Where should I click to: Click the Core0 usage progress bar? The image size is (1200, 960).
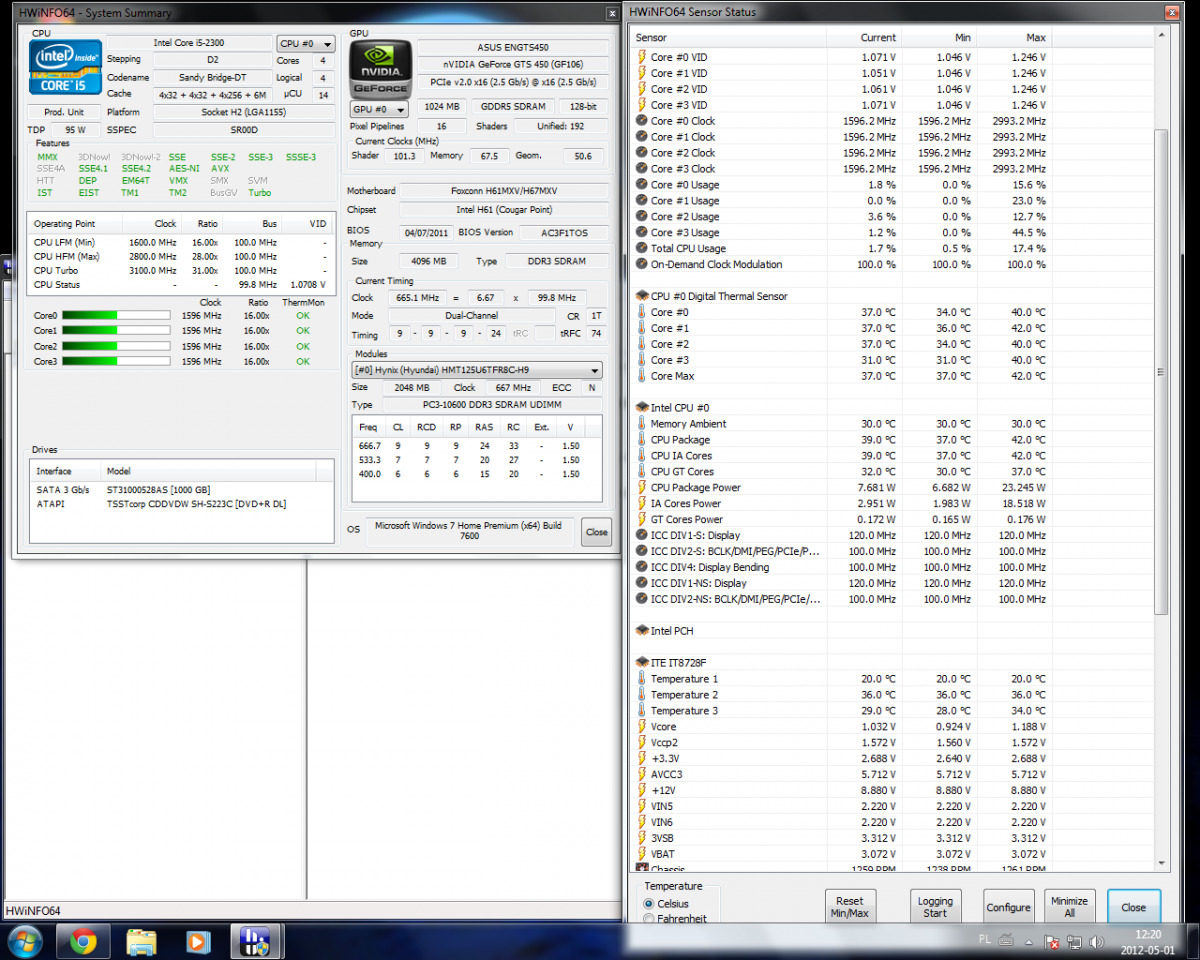(x=116, y=315)
